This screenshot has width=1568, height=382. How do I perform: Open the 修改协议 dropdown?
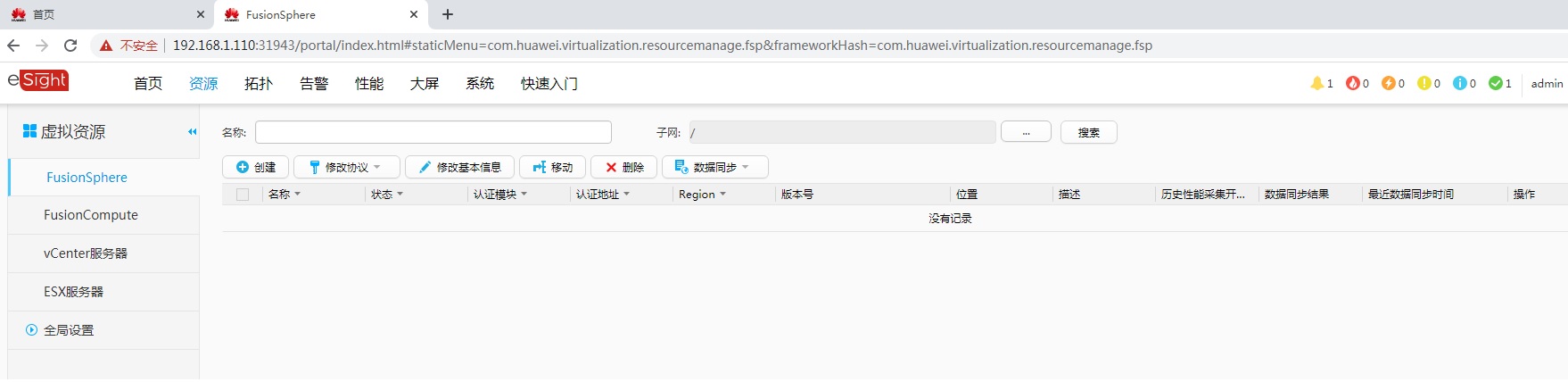pyautogui.click(x=346, y=167)
